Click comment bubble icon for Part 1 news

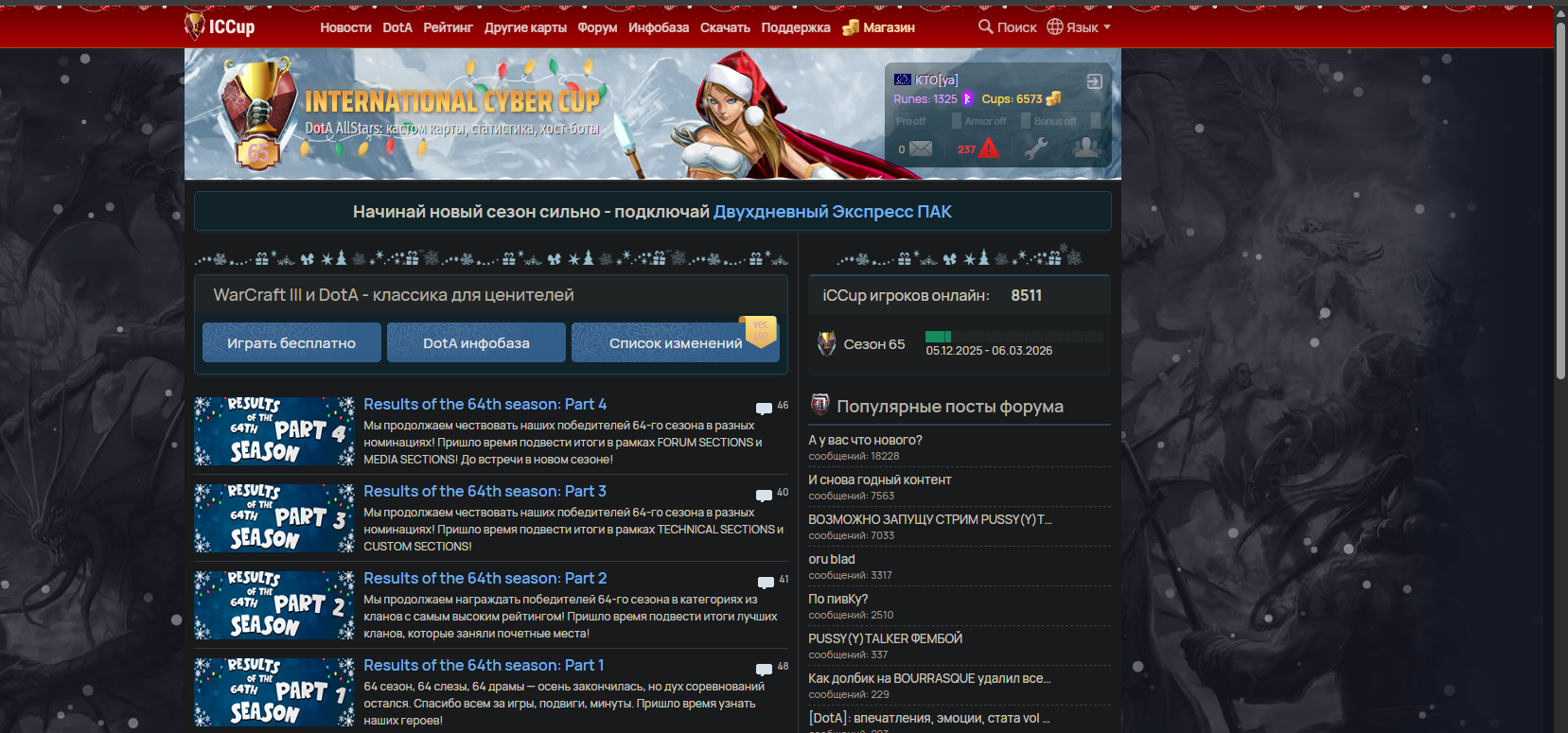click(764, 669)
